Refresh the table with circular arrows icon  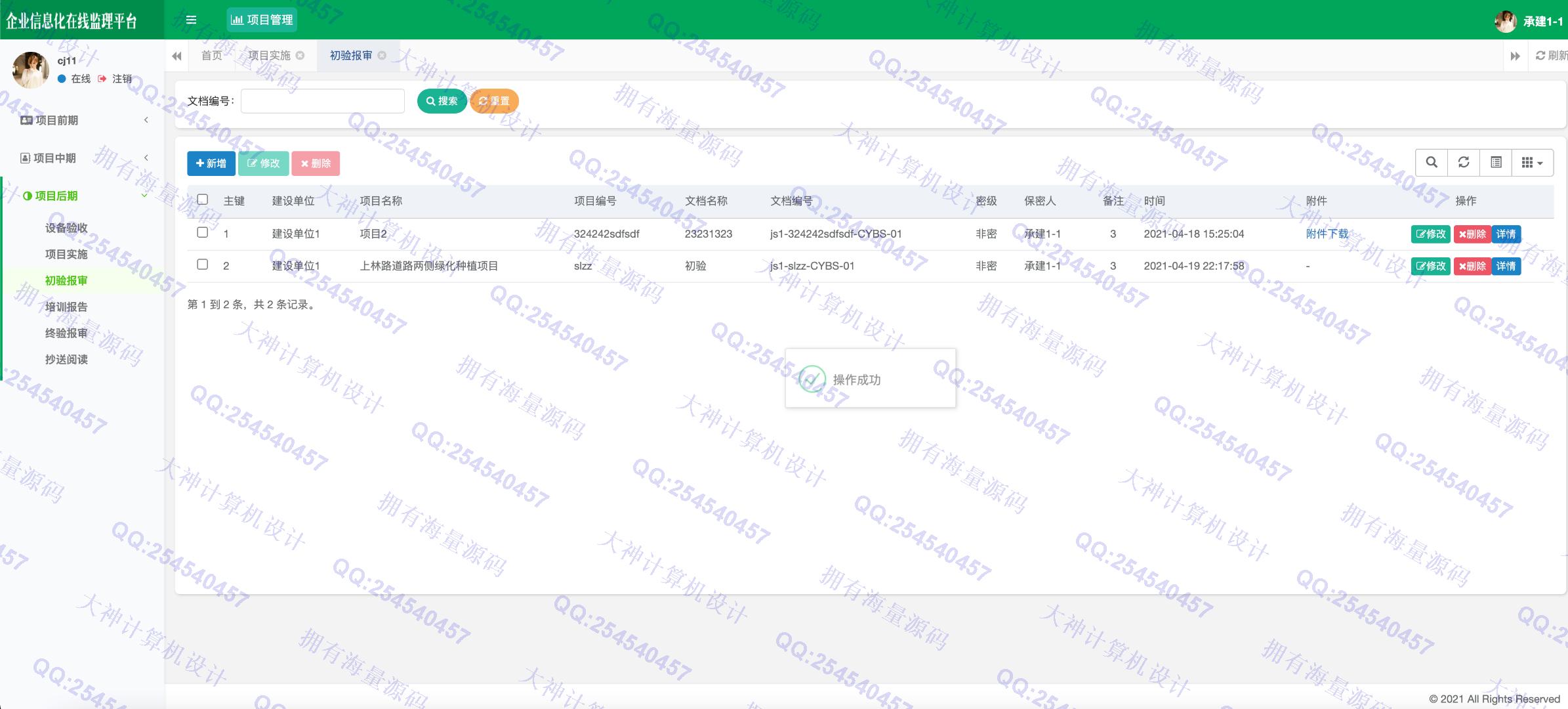[x=1464, y=162]
